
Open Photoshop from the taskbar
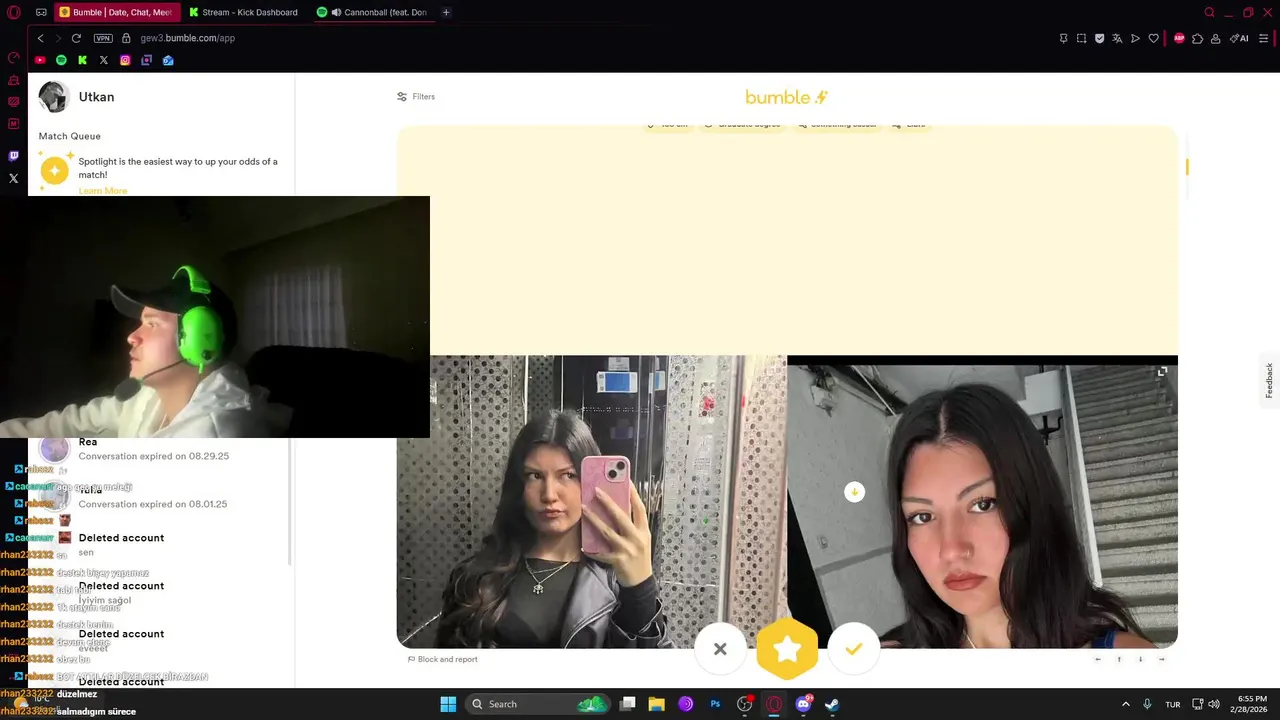(715, 704)
